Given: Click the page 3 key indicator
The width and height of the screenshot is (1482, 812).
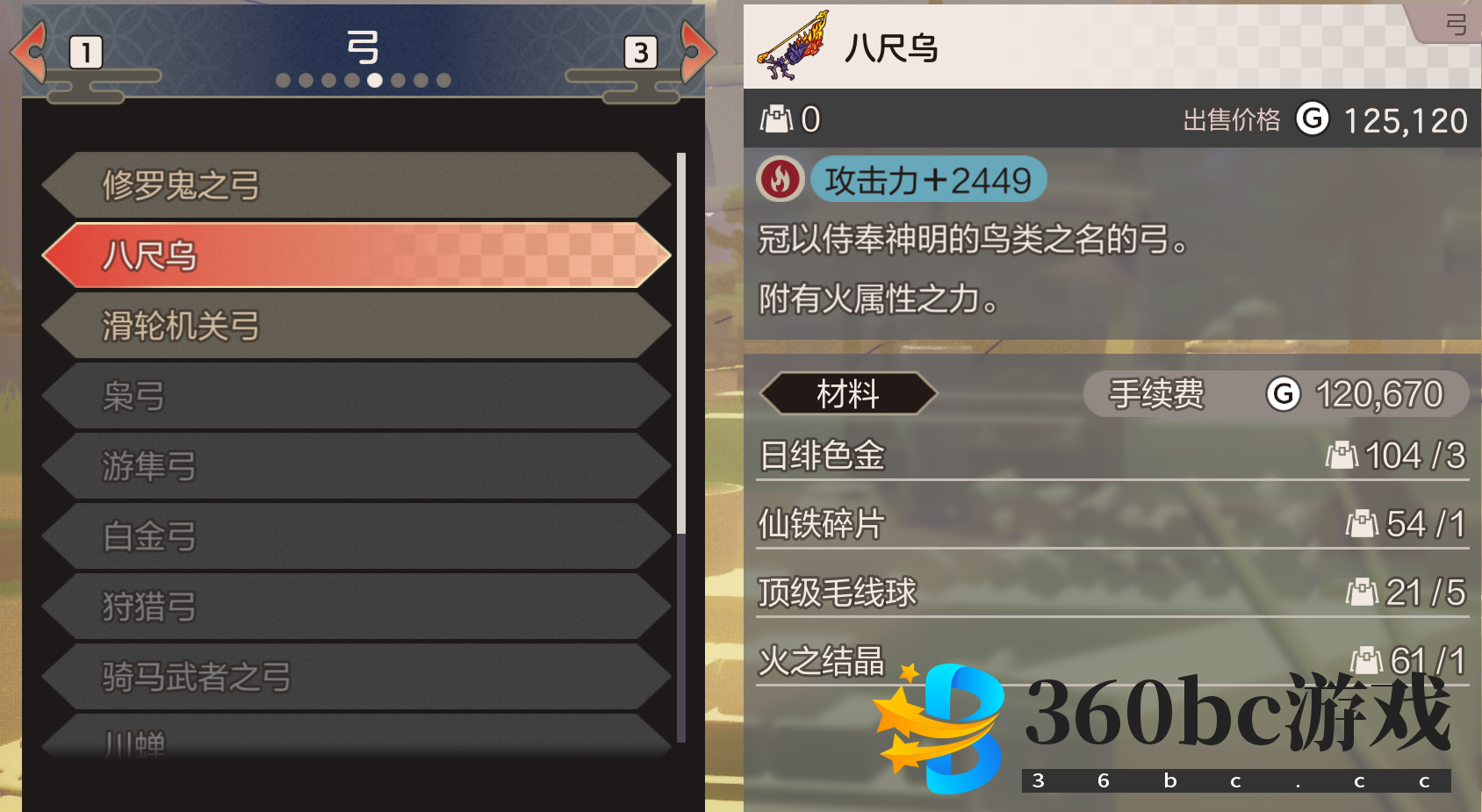Looking at the screenshot, I should point(641,53).
